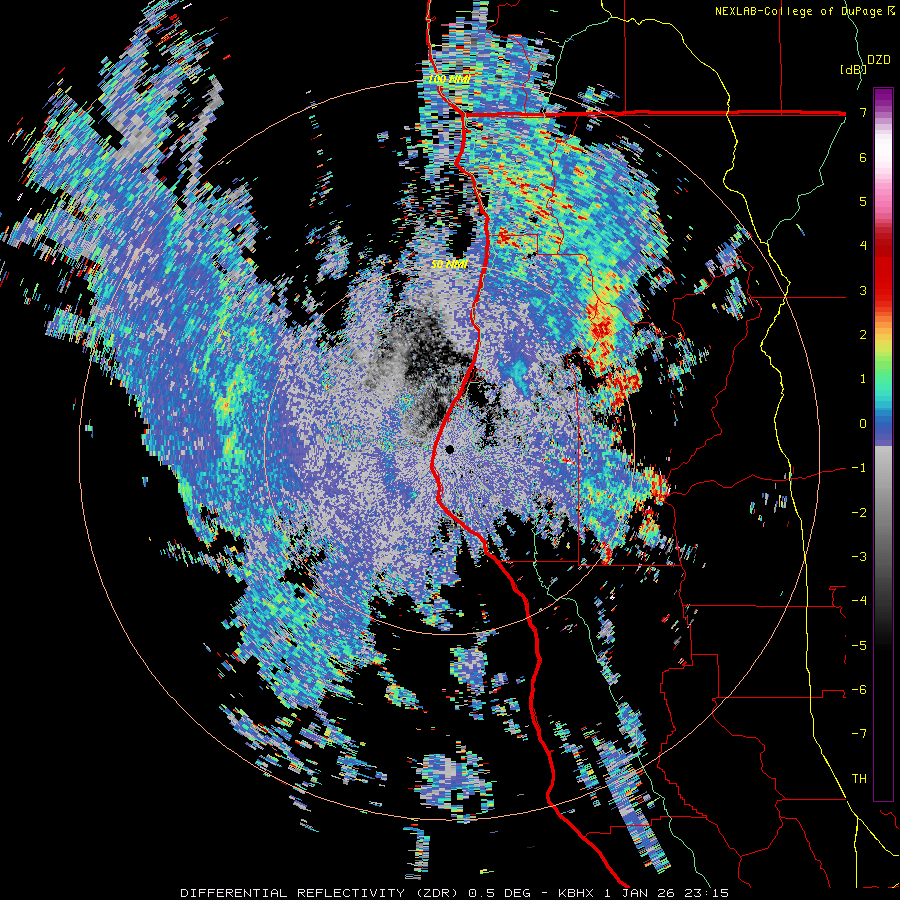Image resolution: width=900 pixels, height=900 pixels.
Task: Click scale value 4 on legend
Action: coord(863,246)
